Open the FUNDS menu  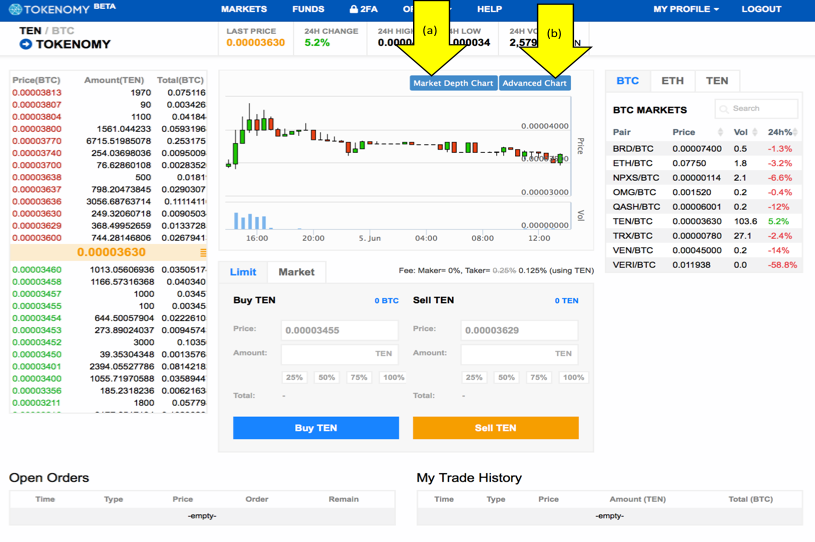(x=308, y=9)
